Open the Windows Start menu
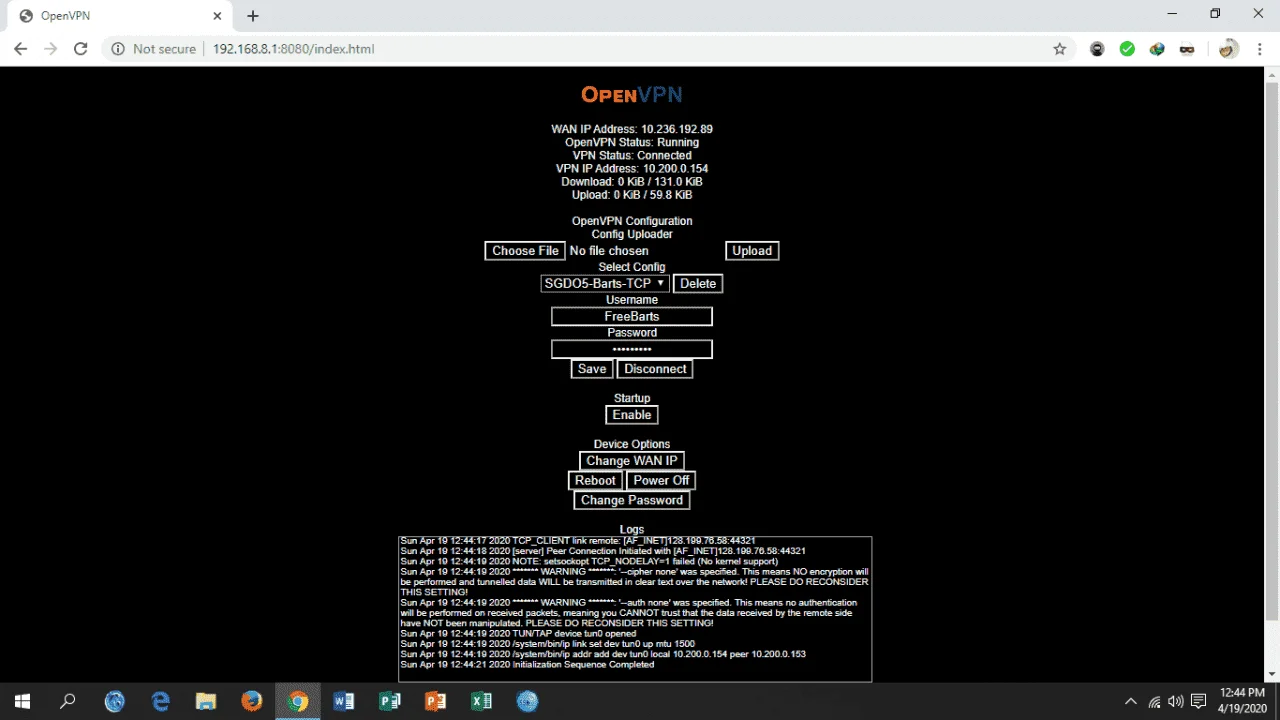The height and width of the screenshot is (720, 1280). 22,702
